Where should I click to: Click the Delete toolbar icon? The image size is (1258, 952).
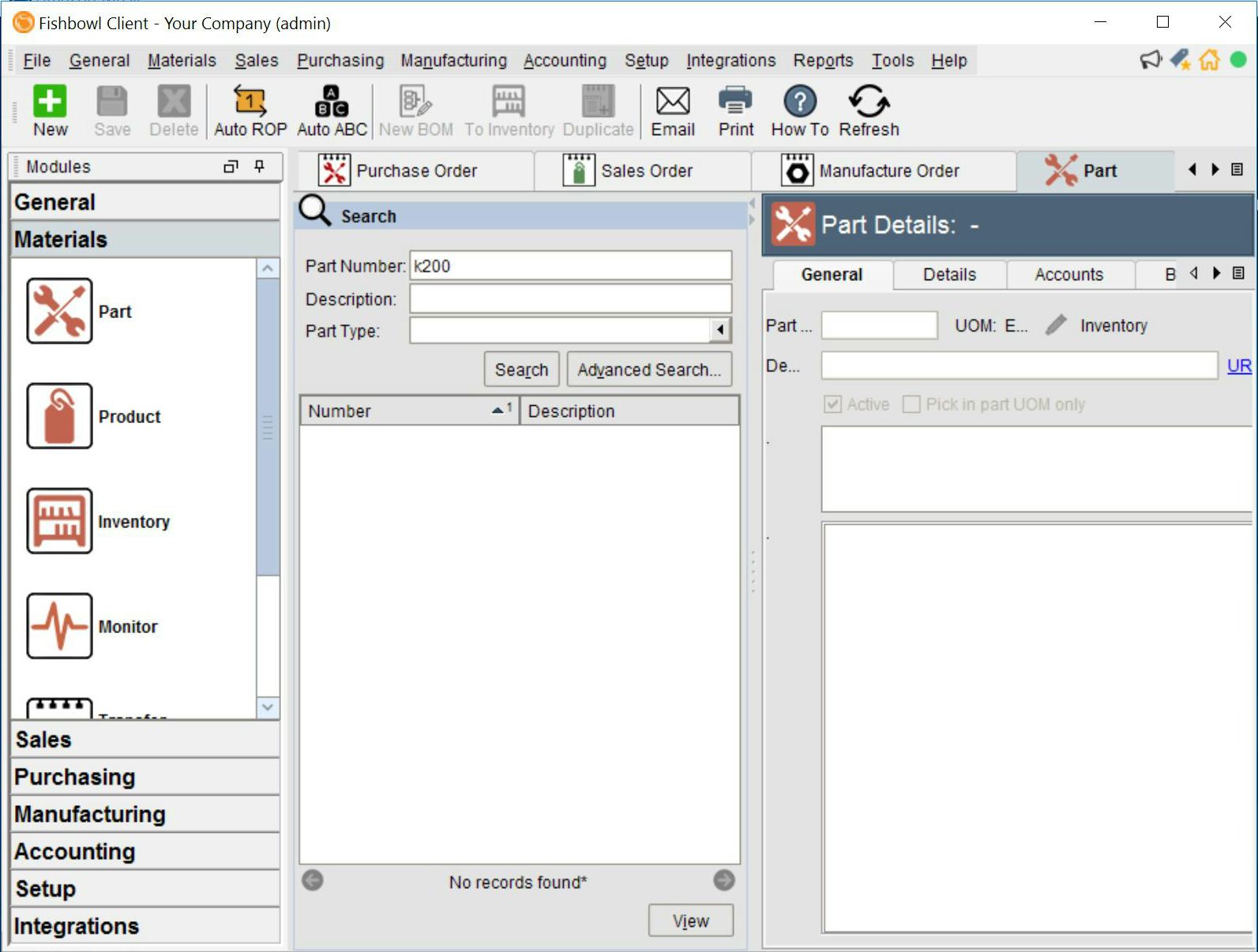tap(174, 111)
